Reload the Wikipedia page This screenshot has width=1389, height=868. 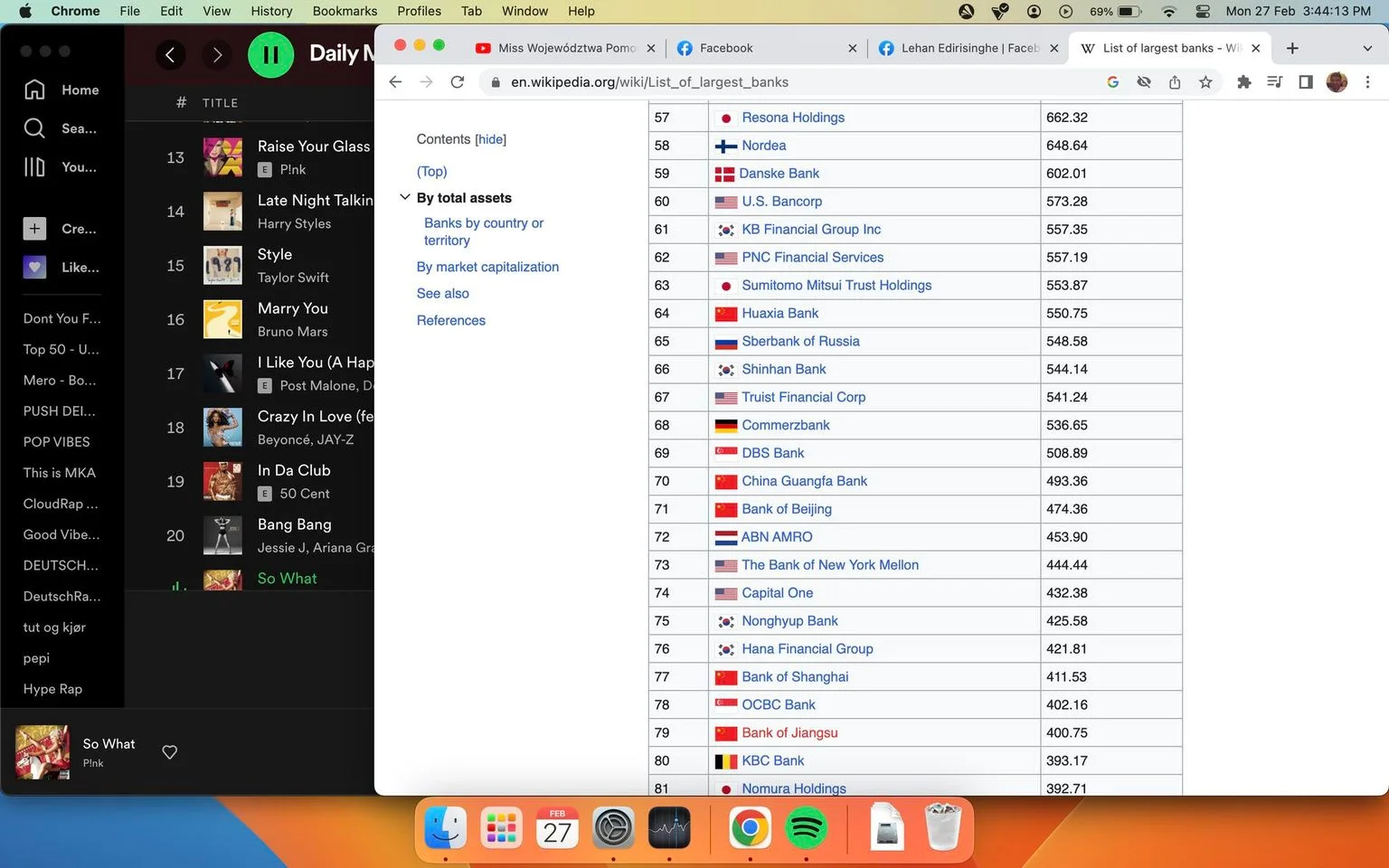458,82
